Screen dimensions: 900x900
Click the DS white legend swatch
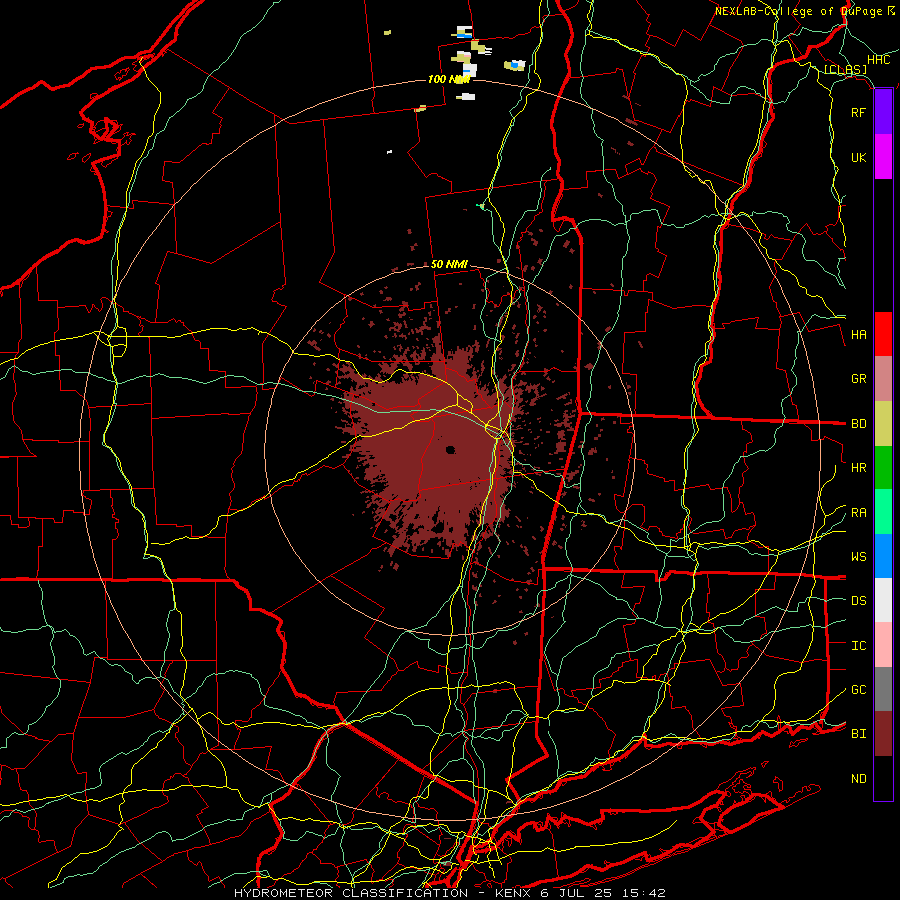click(x=883, y=600)
